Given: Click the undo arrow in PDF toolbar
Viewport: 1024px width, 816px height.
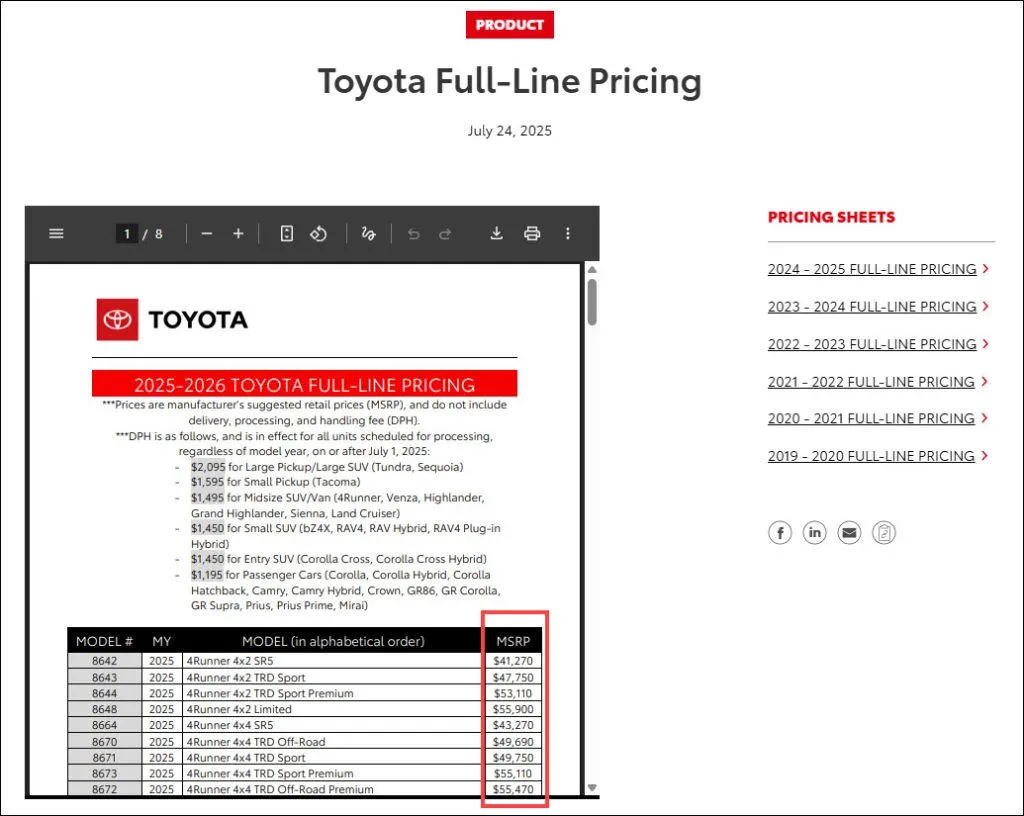Looking at the screenshot, I should (x=413, y=234).
